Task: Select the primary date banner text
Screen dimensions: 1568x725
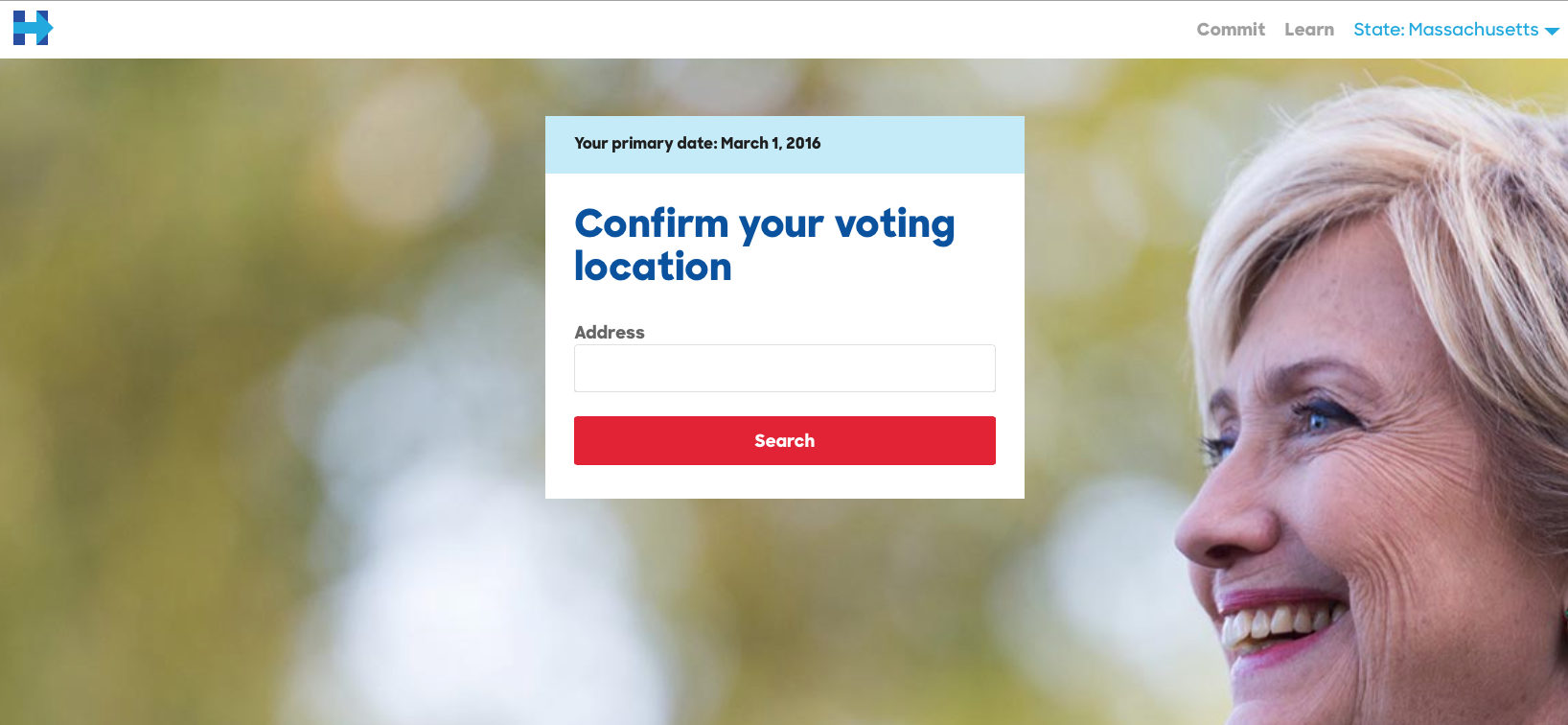Action: tap(698, 143)
